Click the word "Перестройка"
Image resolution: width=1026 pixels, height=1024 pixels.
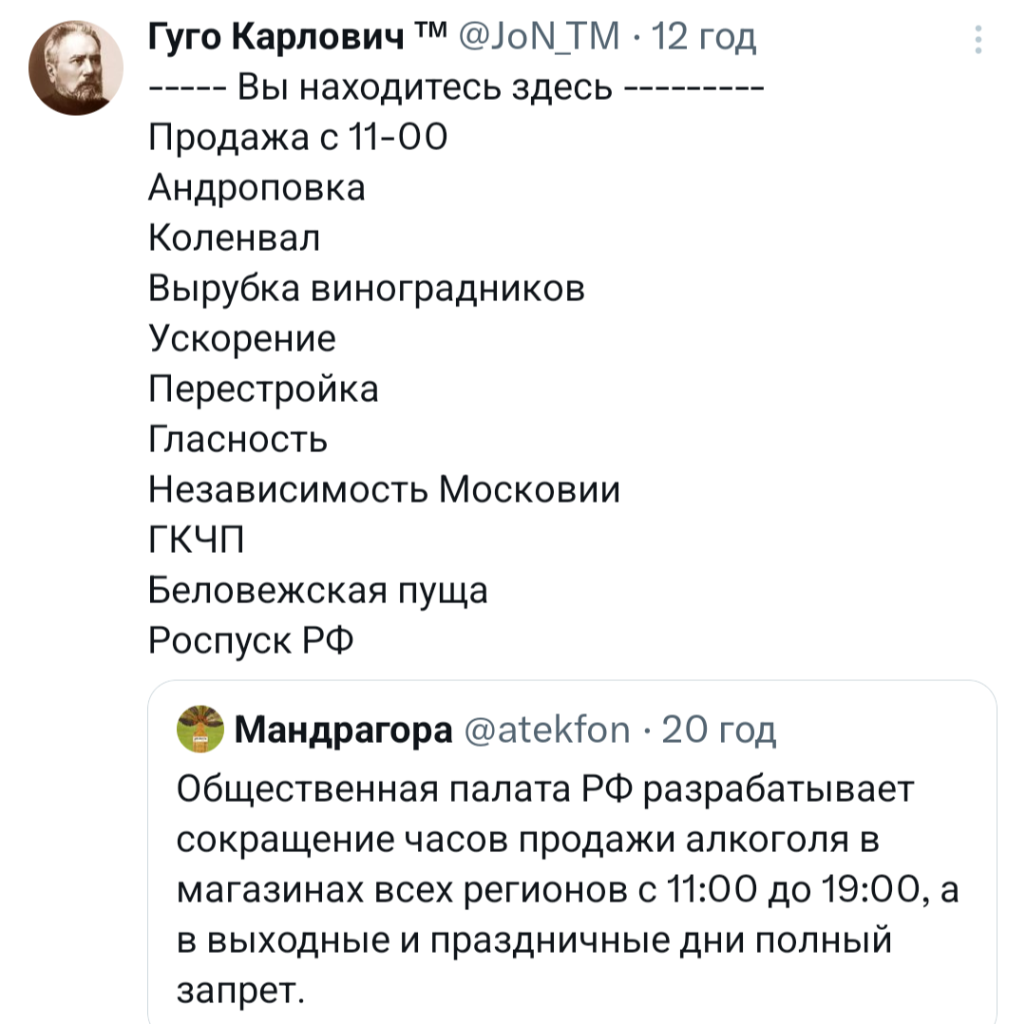click(264, 388)
